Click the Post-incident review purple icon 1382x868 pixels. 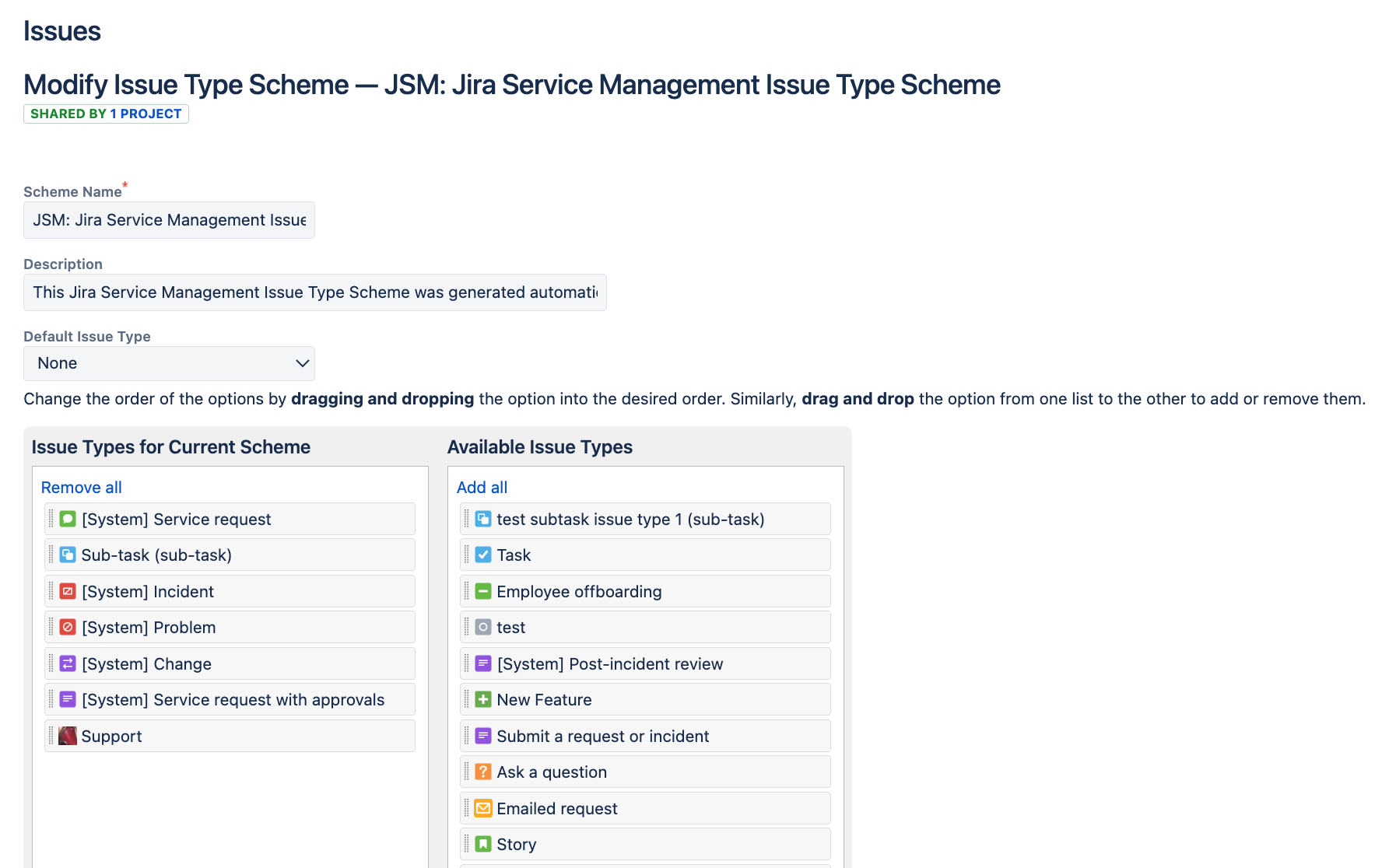tap(483, 663)
